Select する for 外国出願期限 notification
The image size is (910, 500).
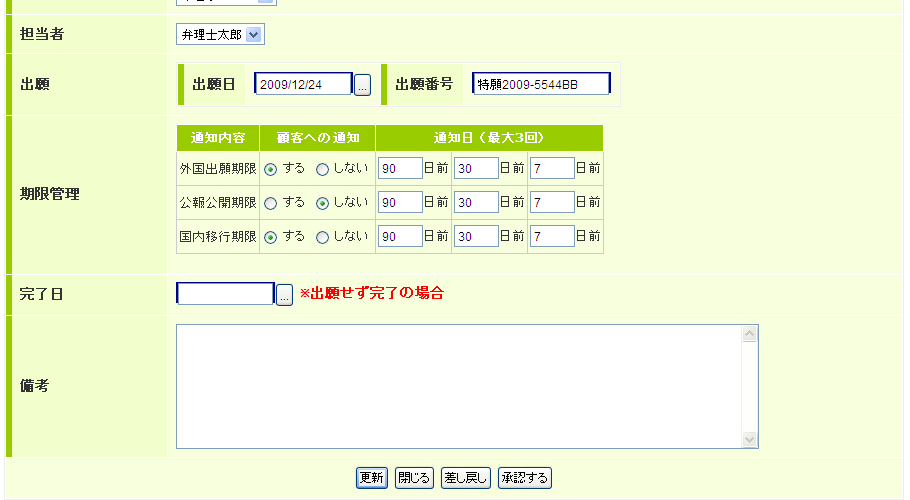[x=270, y=169]
